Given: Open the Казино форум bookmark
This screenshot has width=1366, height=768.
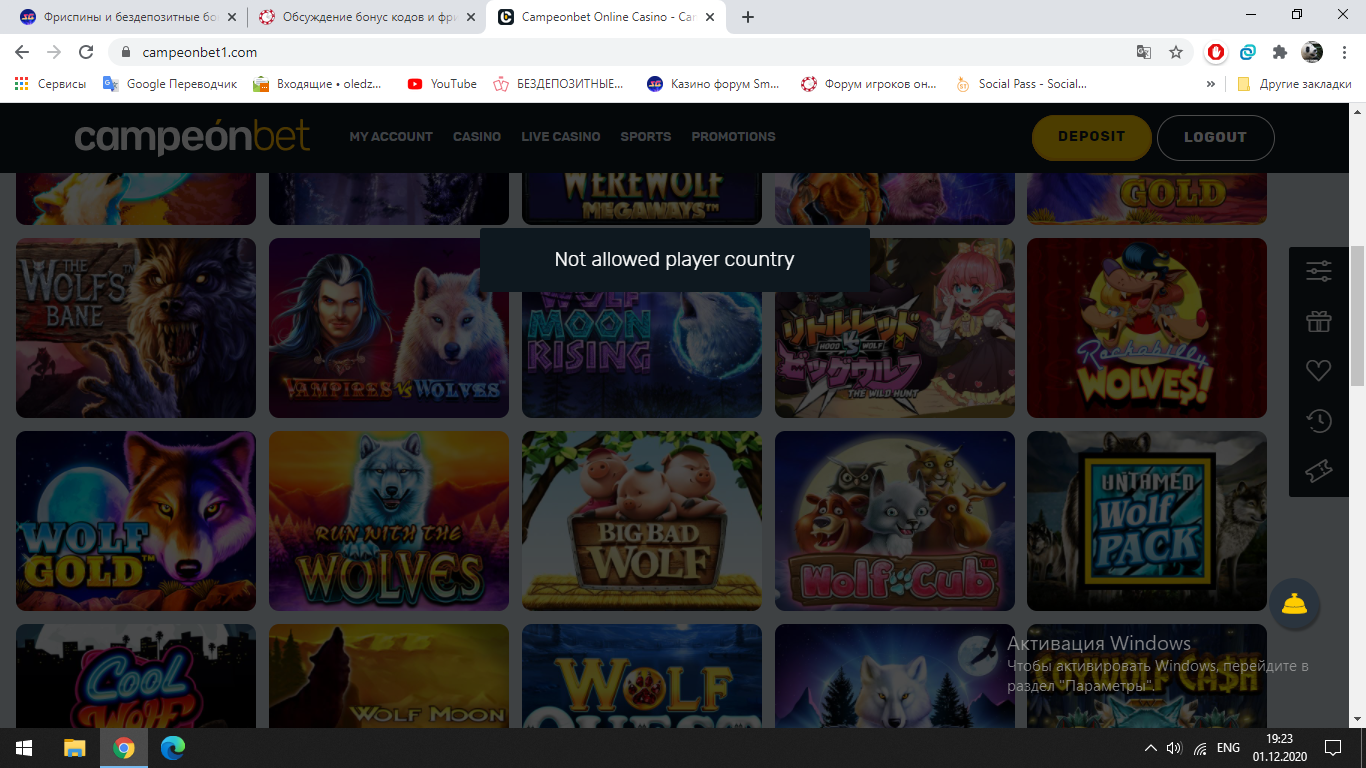Looking at the screenshot, I should point(714,84).
